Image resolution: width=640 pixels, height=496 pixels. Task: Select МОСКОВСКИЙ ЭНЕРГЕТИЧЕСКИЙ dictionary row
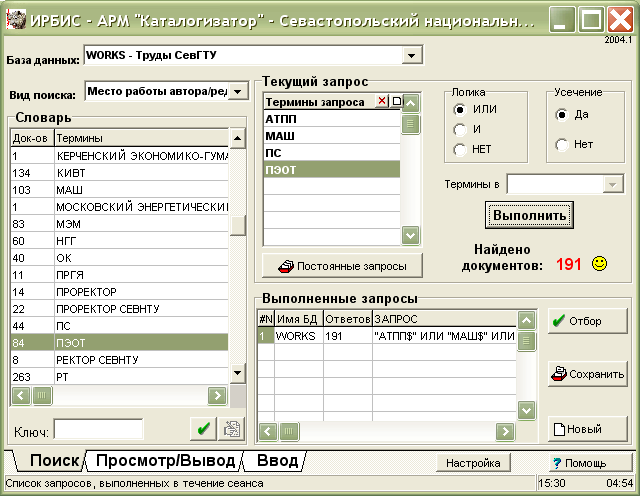click(x=120, y=207)
